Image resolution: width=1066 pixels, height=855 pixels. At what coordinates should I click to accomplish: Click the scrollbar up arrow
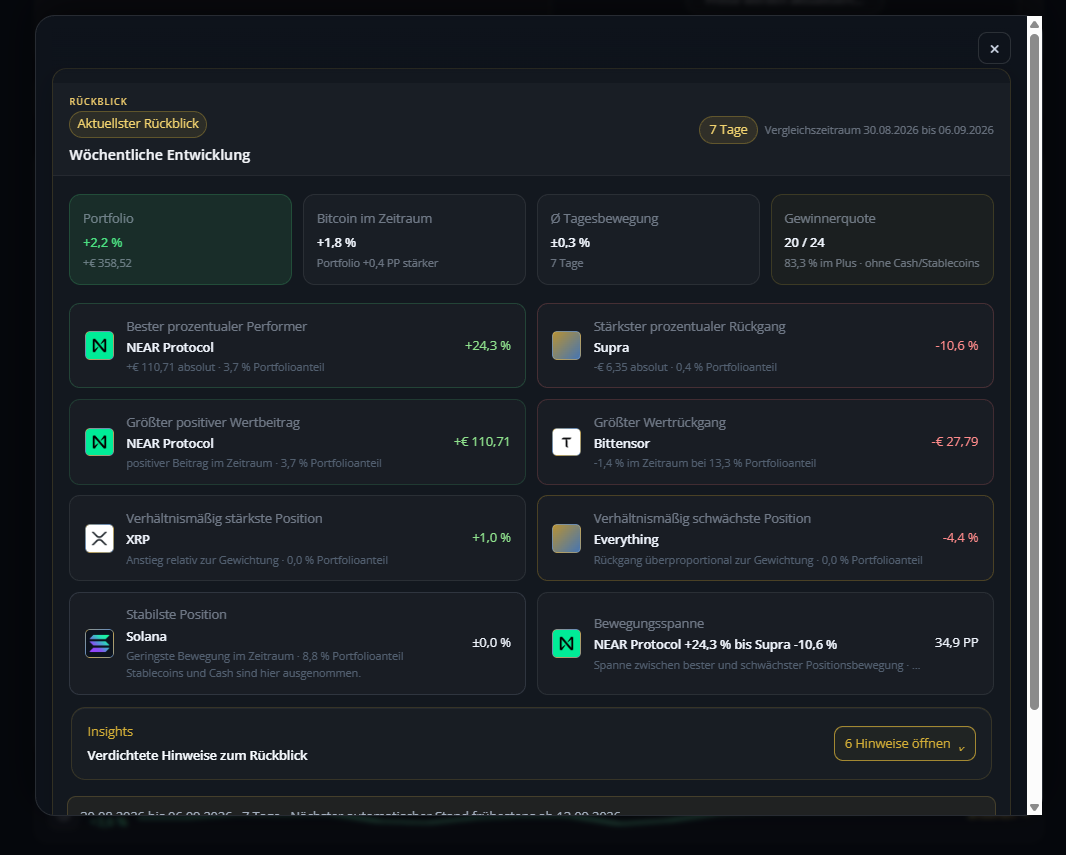tap(1034, 24)
